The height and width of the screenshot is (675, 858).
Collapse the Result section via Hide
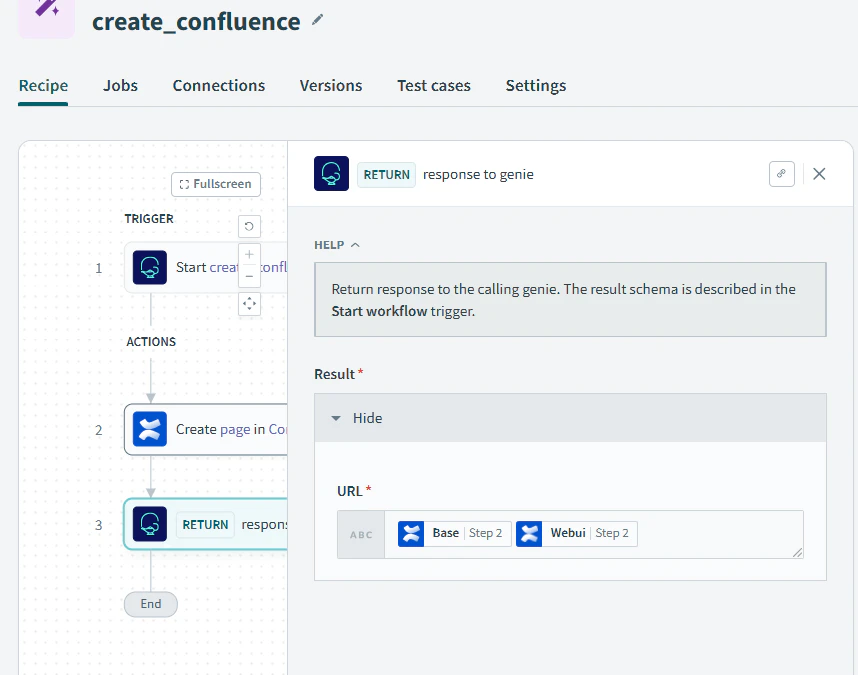point(357,418)
